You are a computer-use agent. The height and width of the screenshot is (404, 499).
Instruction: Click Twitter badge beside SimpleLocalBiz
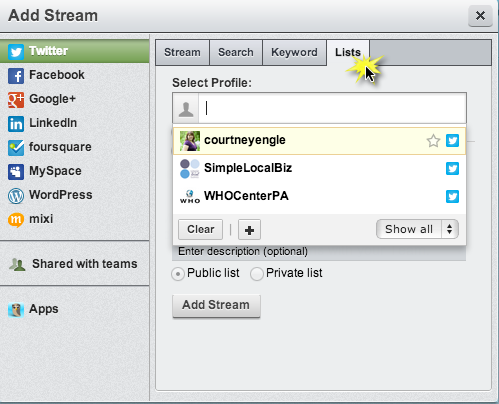[x=452, y=168]
